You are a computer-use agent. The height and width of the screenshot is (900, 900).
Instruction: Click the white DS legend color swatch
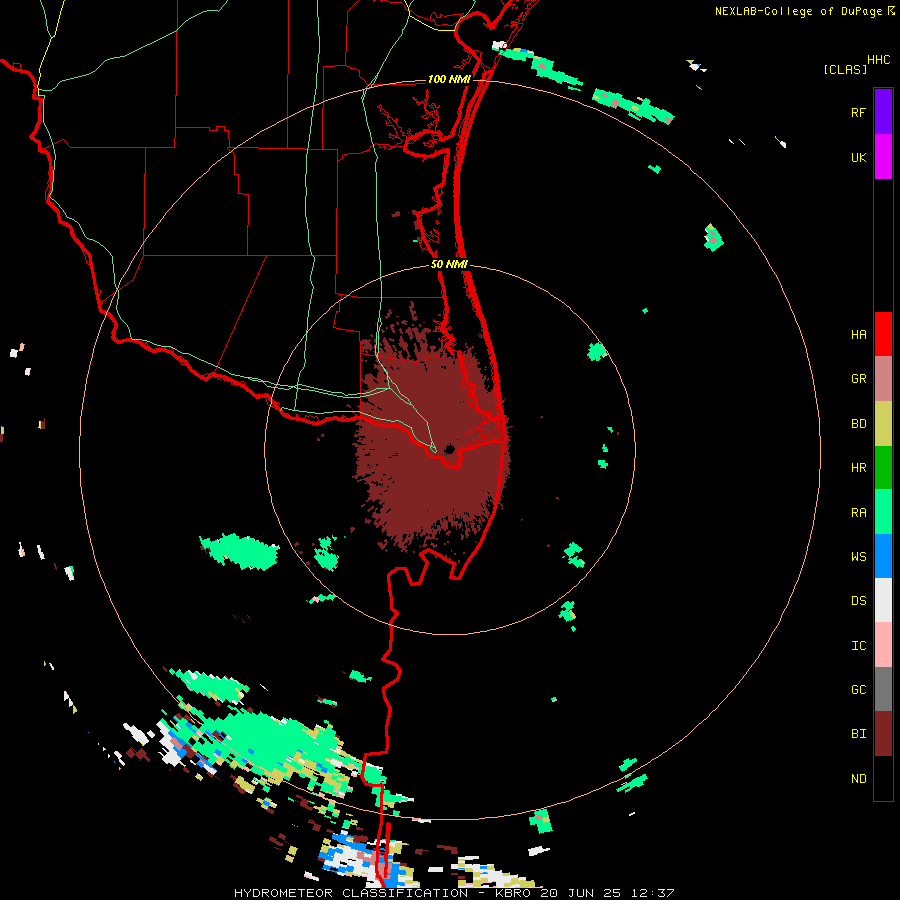(x=883, y=600)
